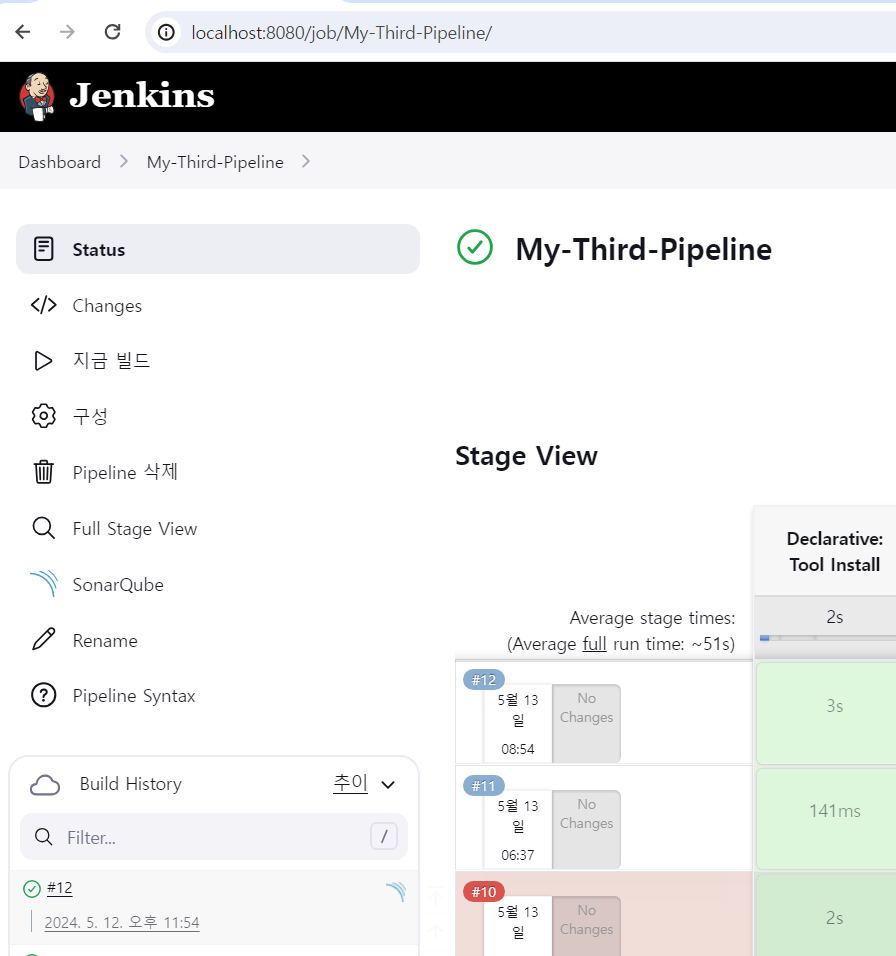Click the Changes code-brackets icon

pyautogui.click(x=43, y=305)
